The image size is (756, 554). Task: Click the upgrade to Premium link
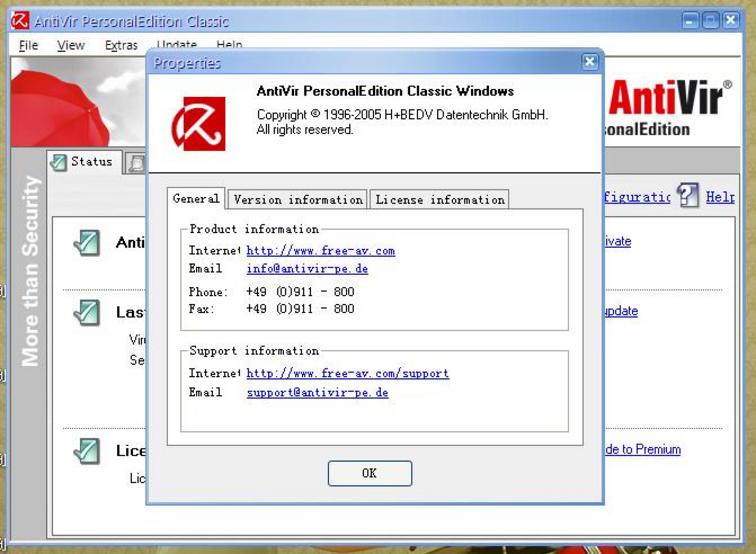pos(642,450)
